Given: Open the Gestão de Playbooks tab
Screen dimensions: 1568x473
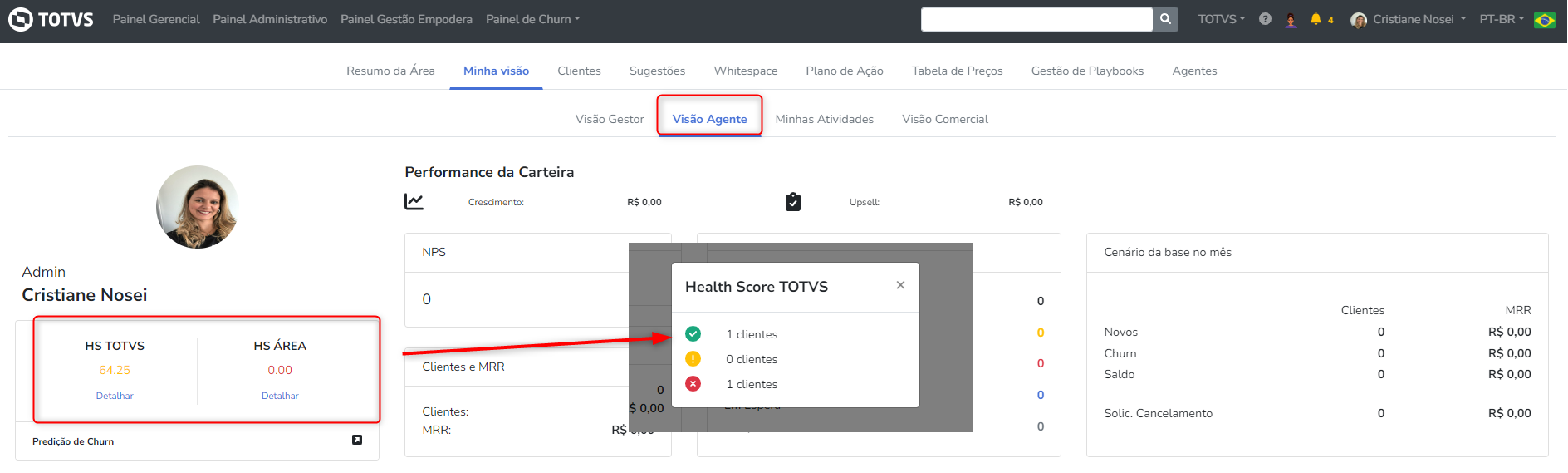Looking at the screenshot, I should (1087, 71).
